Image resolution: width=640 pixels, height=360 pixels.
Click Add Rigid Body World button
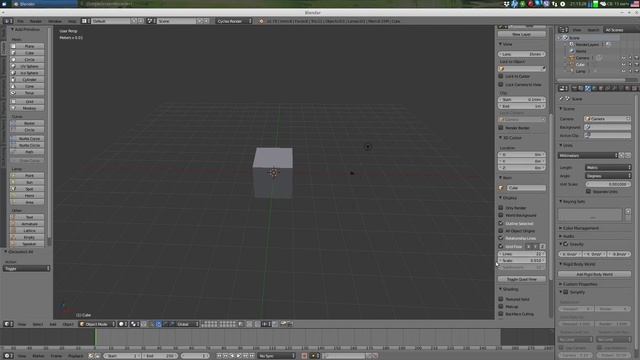click(594, 274)
